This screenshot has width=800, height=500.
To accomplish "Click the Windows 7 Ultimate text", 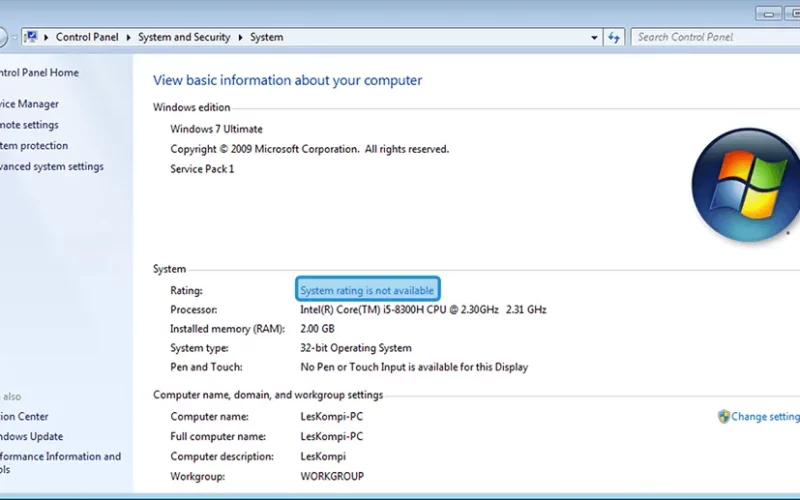I will coord(216,129).
